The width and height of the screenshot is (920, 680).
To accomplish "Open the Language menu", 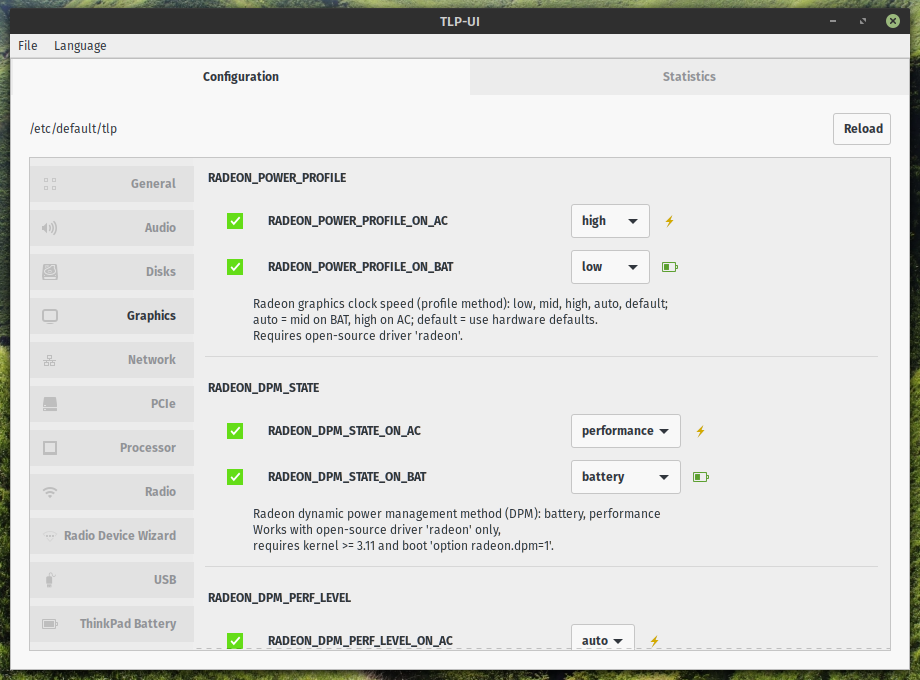I will coord(80,46).
